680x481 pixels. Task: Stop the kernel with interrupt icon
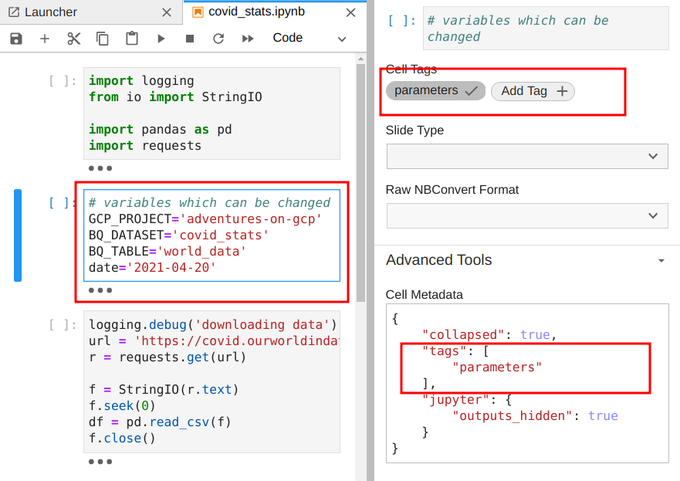(x=190, y=38)
